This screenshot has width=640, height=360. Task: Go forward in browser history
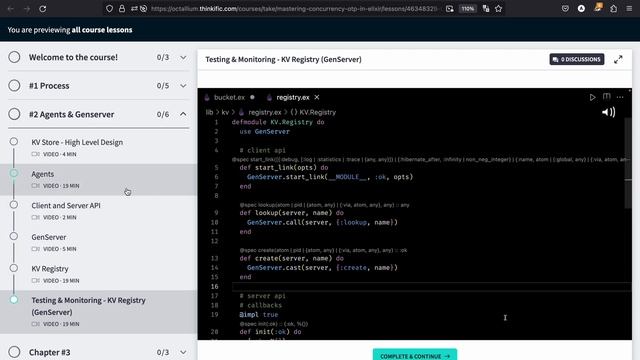tap(27, 9)
